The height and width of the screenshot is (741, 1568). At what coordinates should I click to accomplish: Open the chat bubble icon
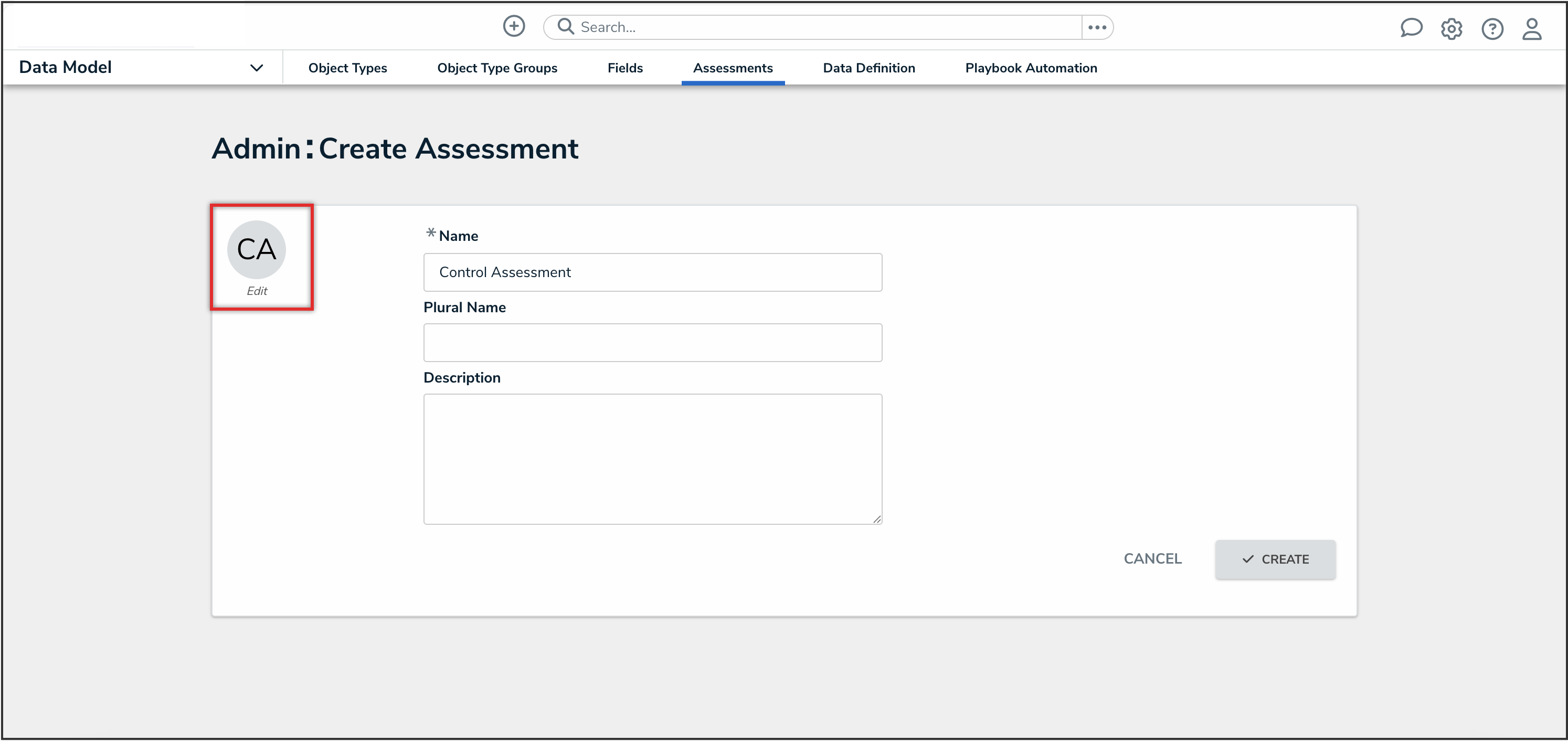coord(1411,28)
